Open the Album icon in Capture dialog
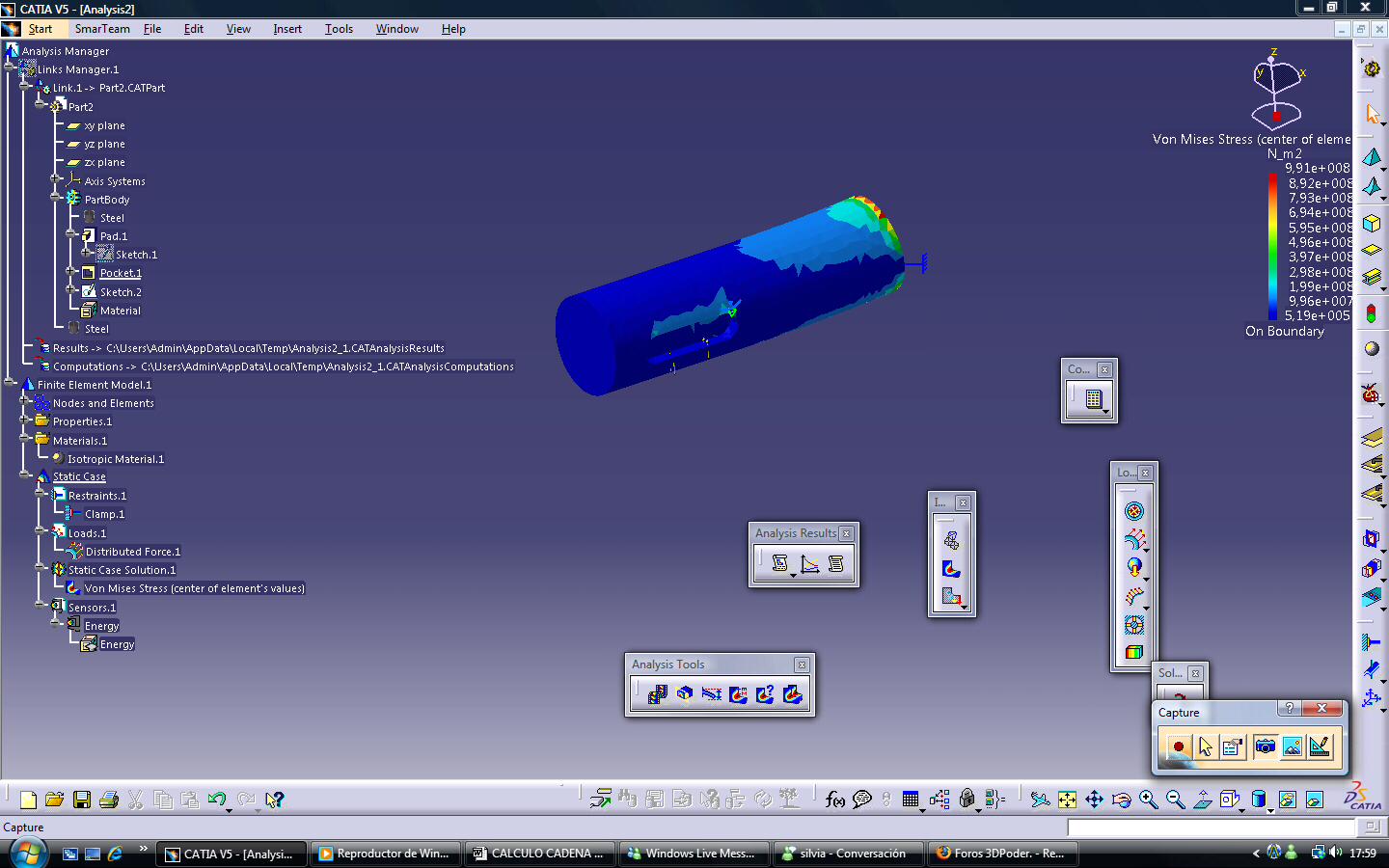 [1293, 746]
